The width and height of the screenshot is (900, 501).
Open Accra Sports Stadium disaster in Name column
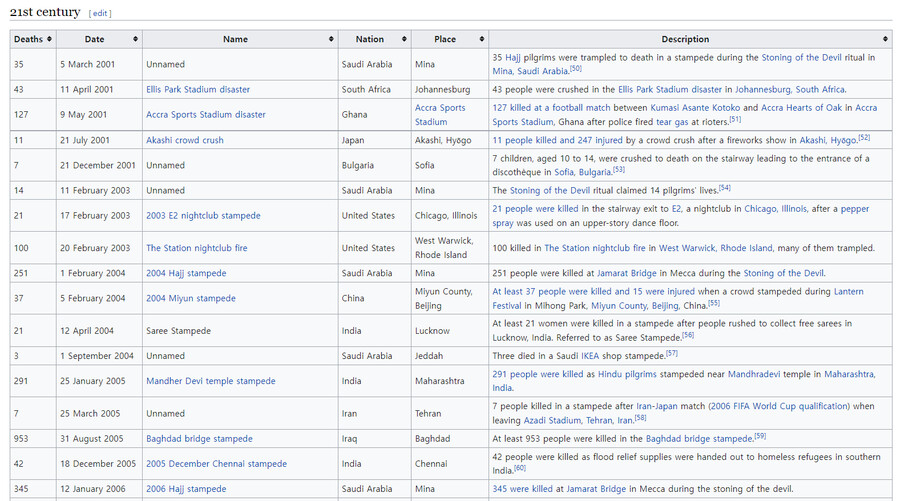[x=206, y=115]
